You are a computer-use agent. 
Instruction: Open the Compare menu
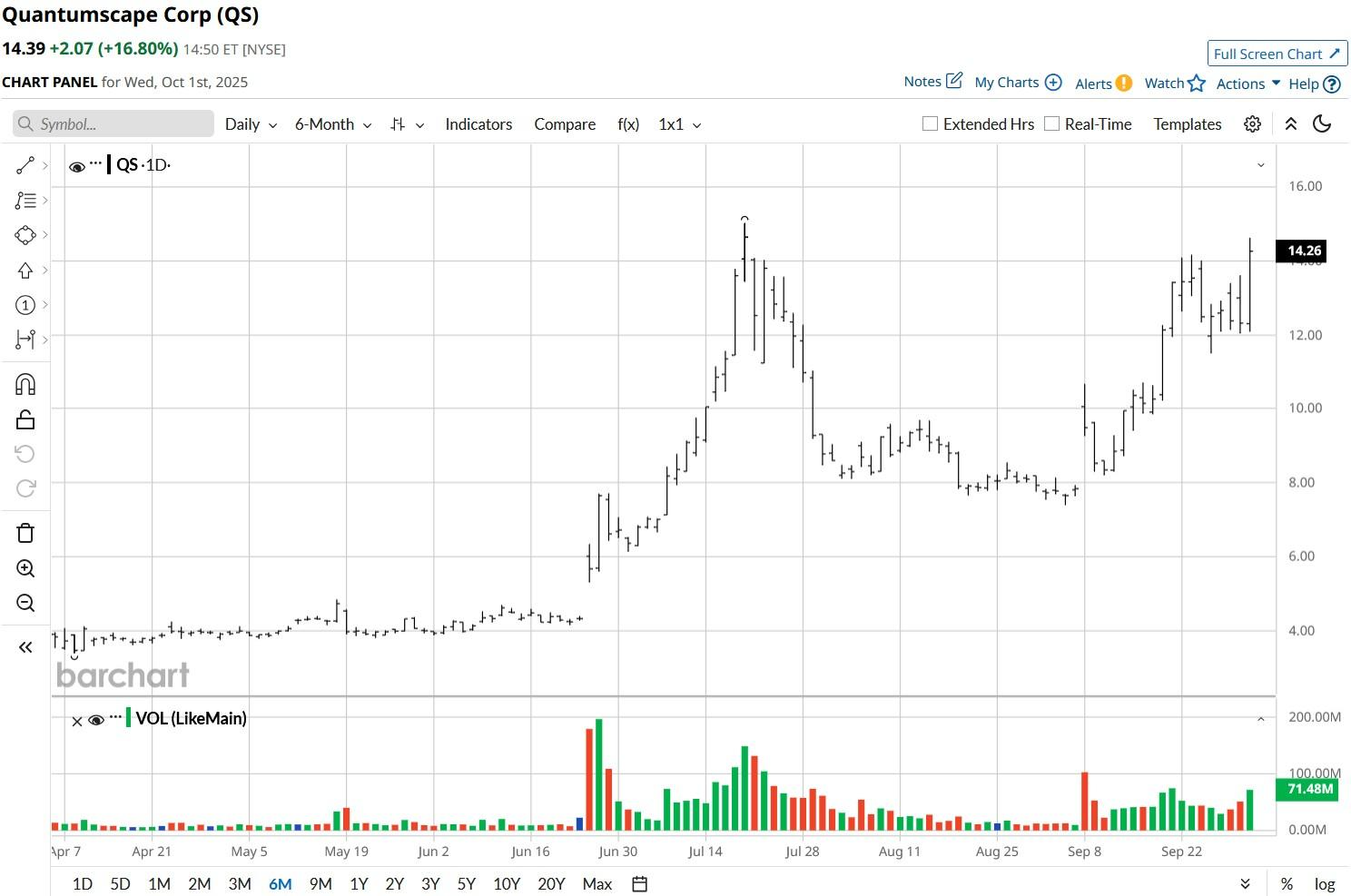[565, 124]
